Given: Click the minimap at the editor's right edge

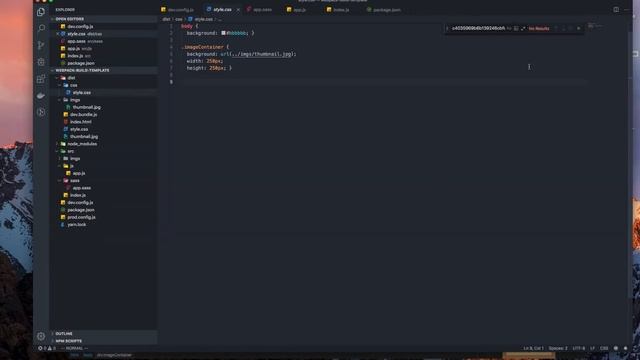Looking at the screenshot, I should pyautogui.click(x=595, y=27).
